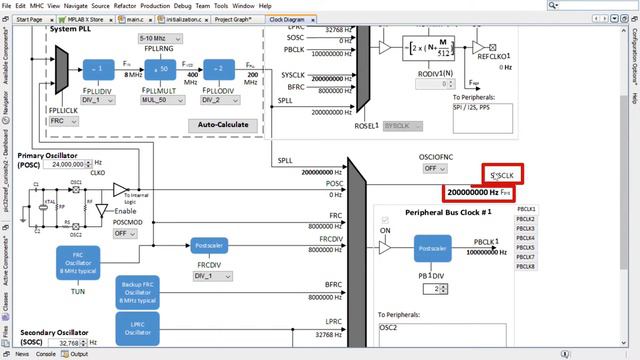Click the POSC frequency stepper arrows
This screenshot has height=360, width=640.
(x=89, y=164)
